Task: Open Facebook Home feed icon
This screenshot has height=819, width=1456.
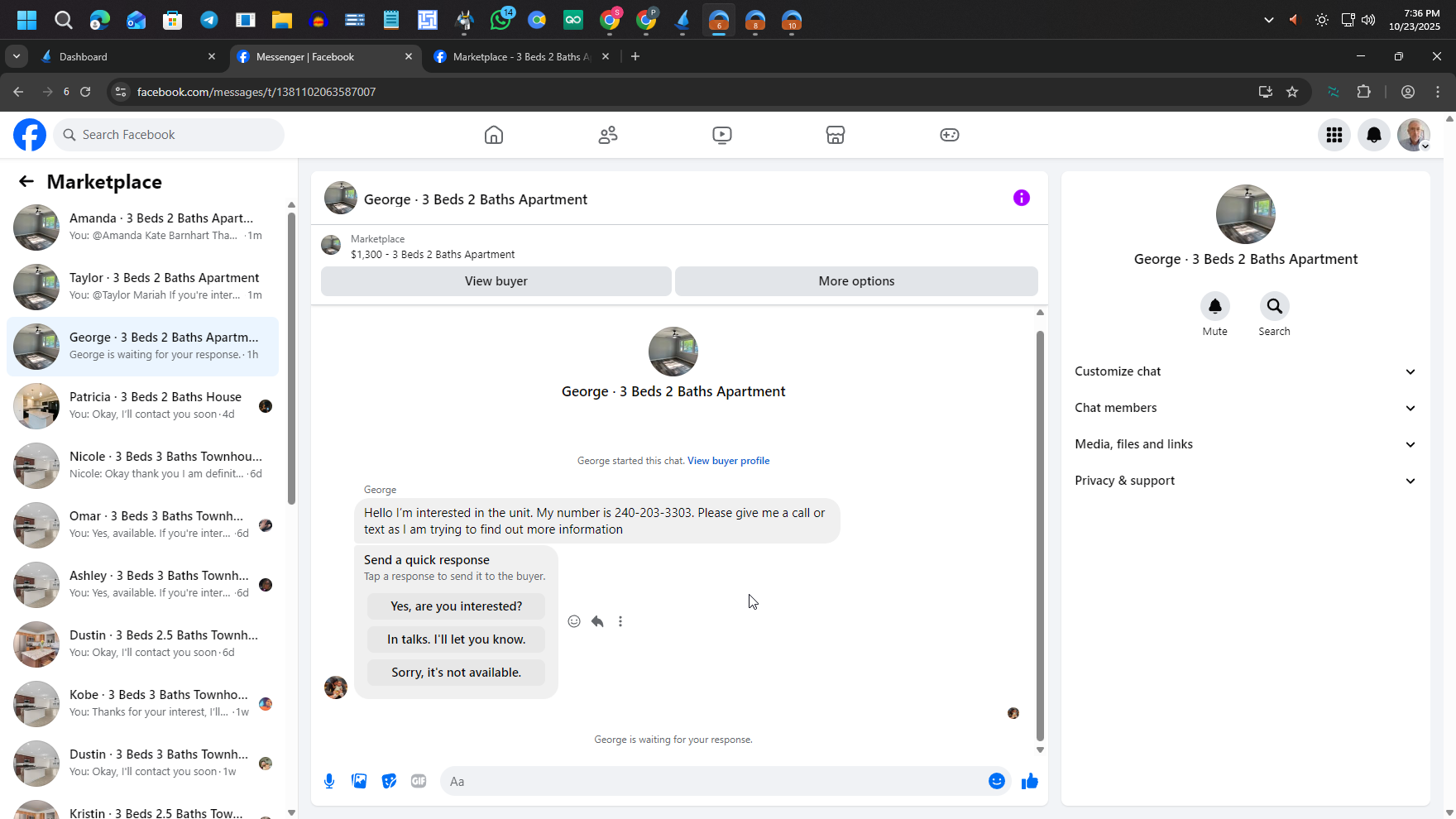Action: point(494,135)
